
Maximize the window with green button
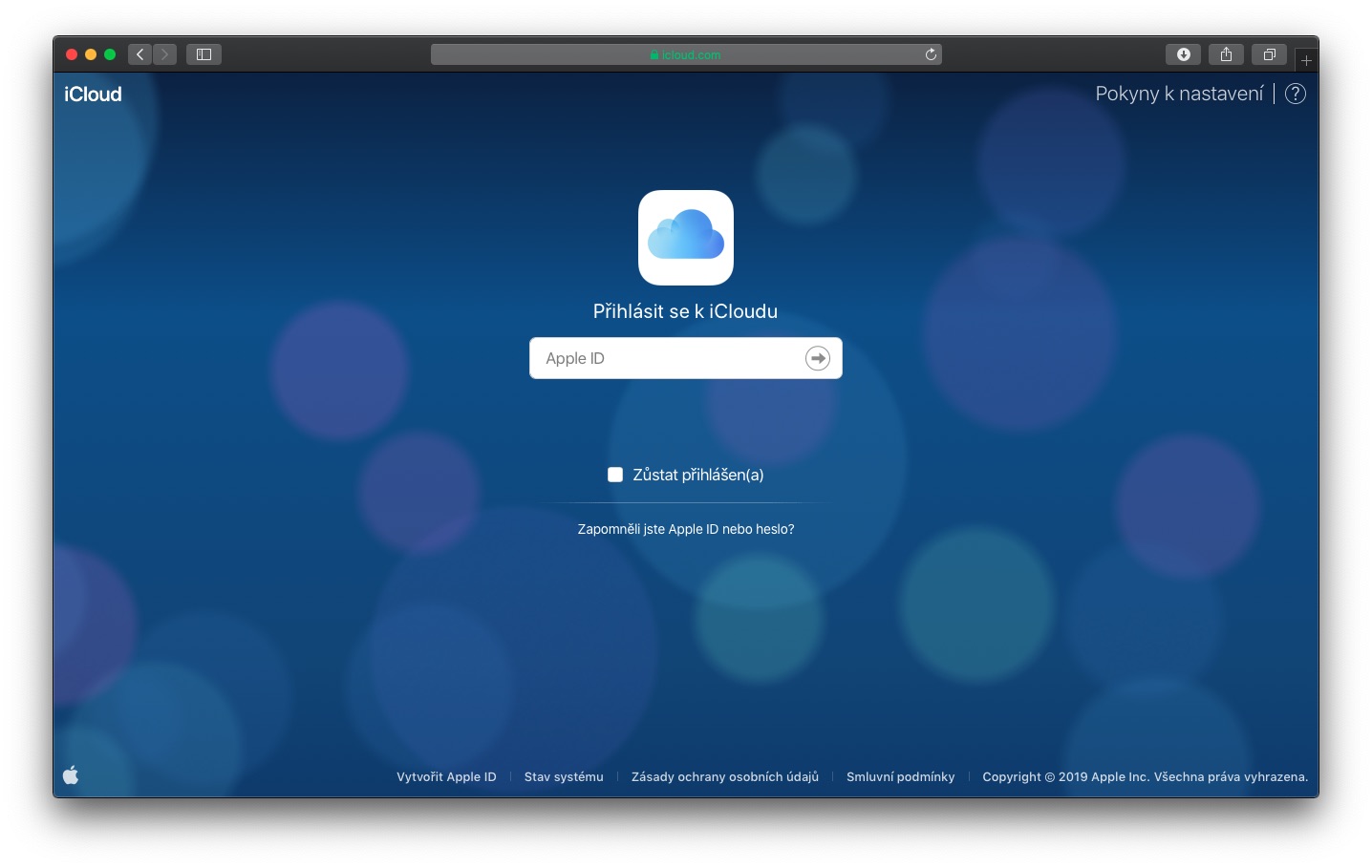110,54
